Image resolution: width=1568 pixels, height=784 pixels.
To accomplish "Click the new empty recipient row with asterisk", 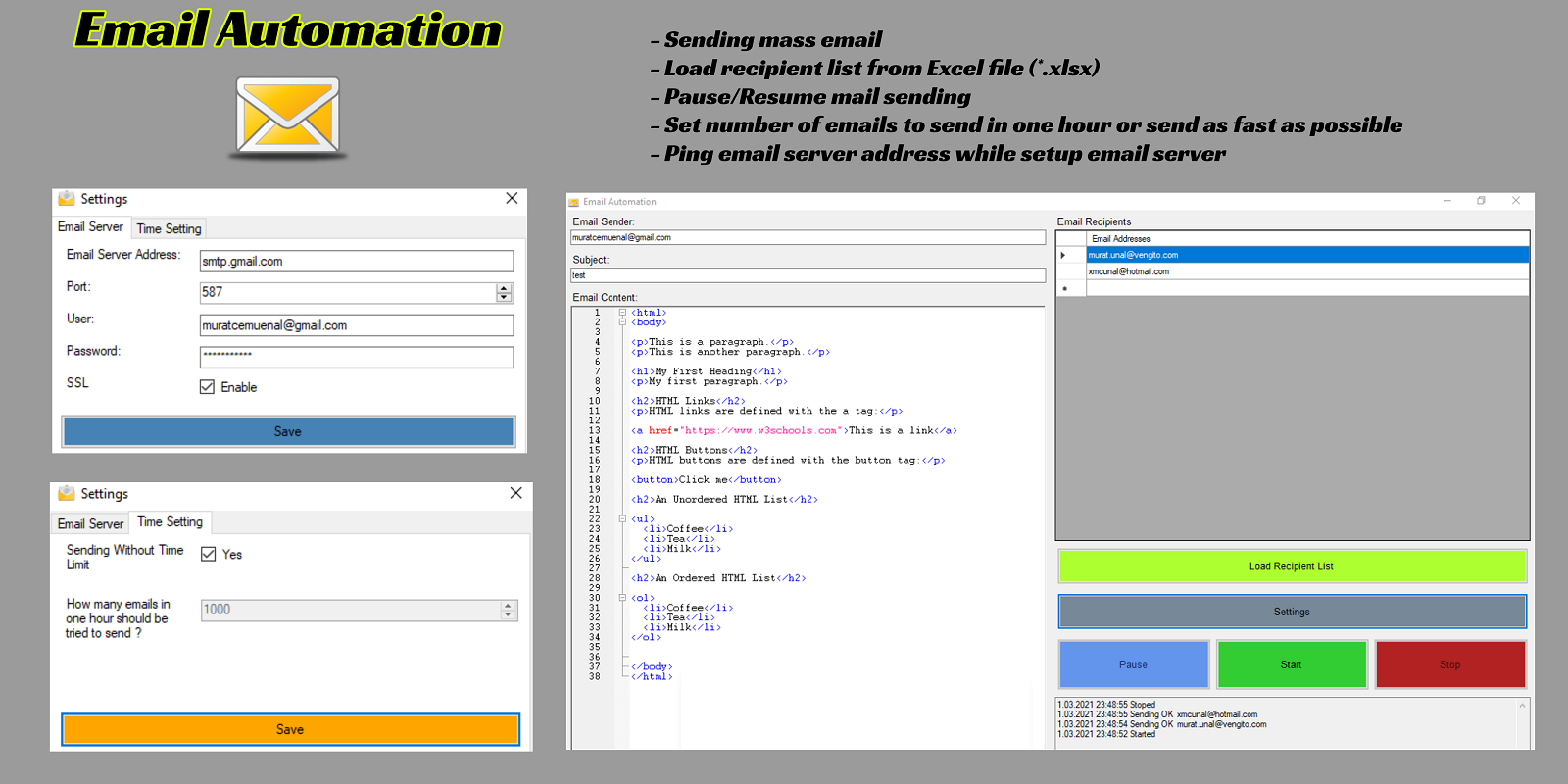I will click(x=1307, y=288).
